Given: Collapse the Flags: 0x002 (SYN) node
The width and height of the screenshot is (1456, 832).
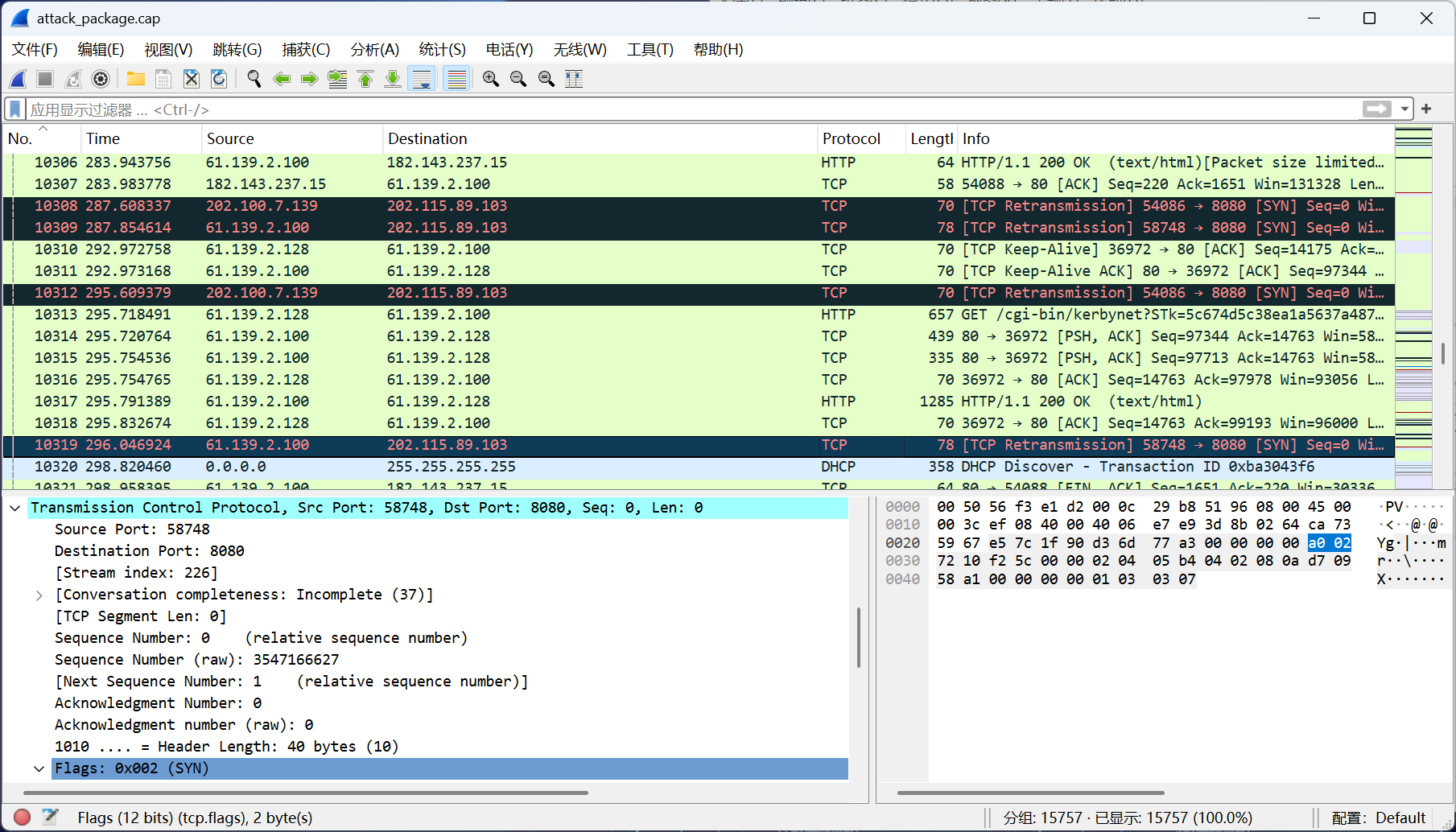Looking at the screenshot, I should point(39,768).
